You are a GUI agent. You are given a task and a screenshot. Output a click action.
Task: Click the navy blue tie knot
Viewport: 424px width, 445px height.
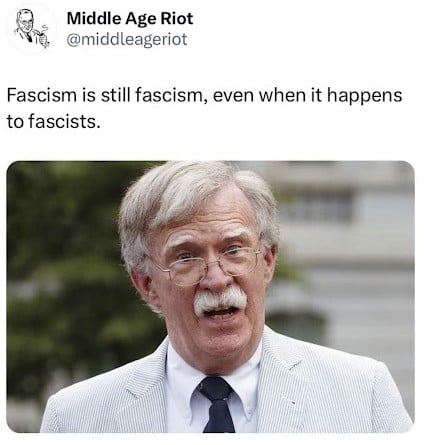[x=216, y=389]
